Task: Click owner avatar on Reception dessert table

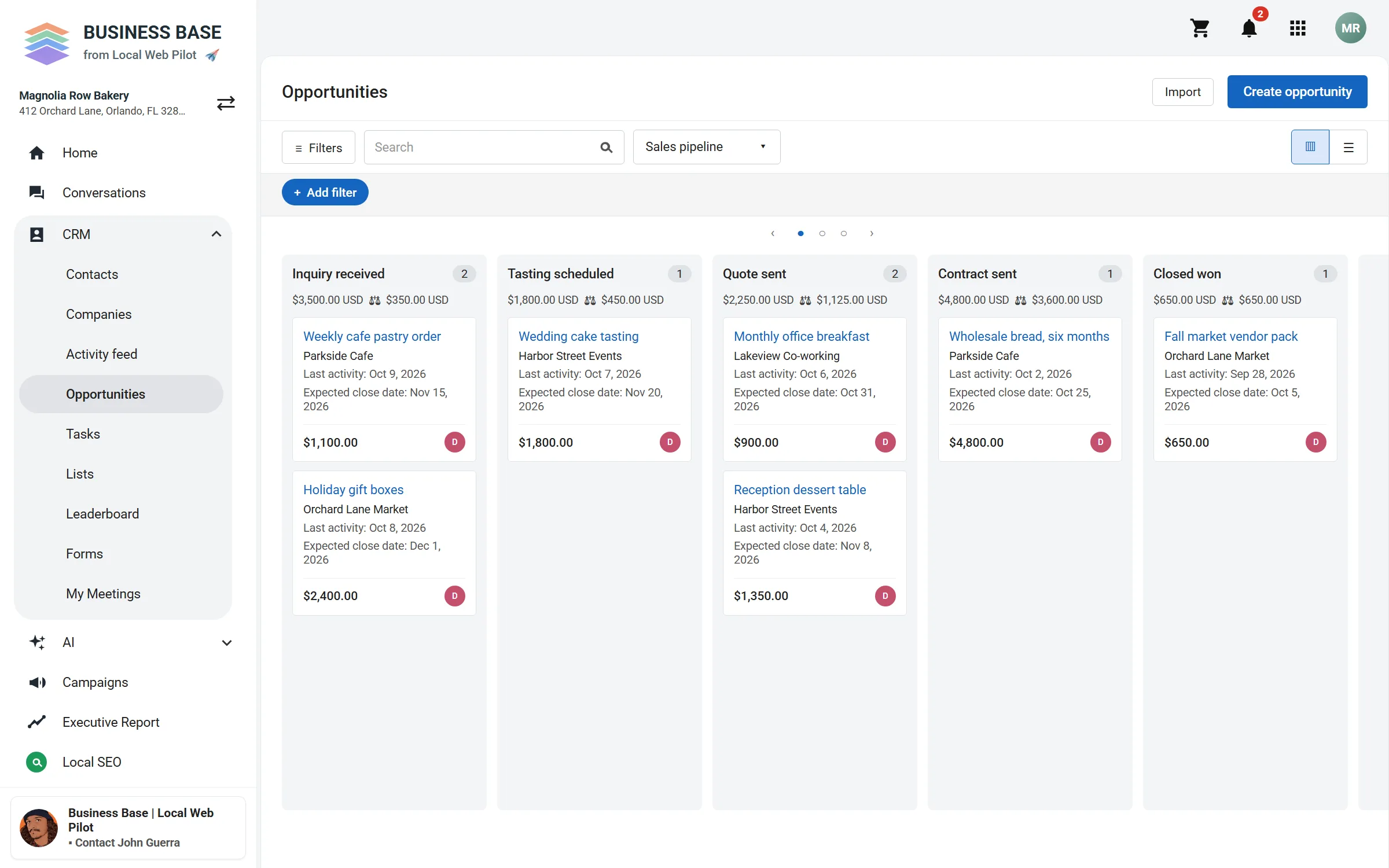Action: pos(885,596)
